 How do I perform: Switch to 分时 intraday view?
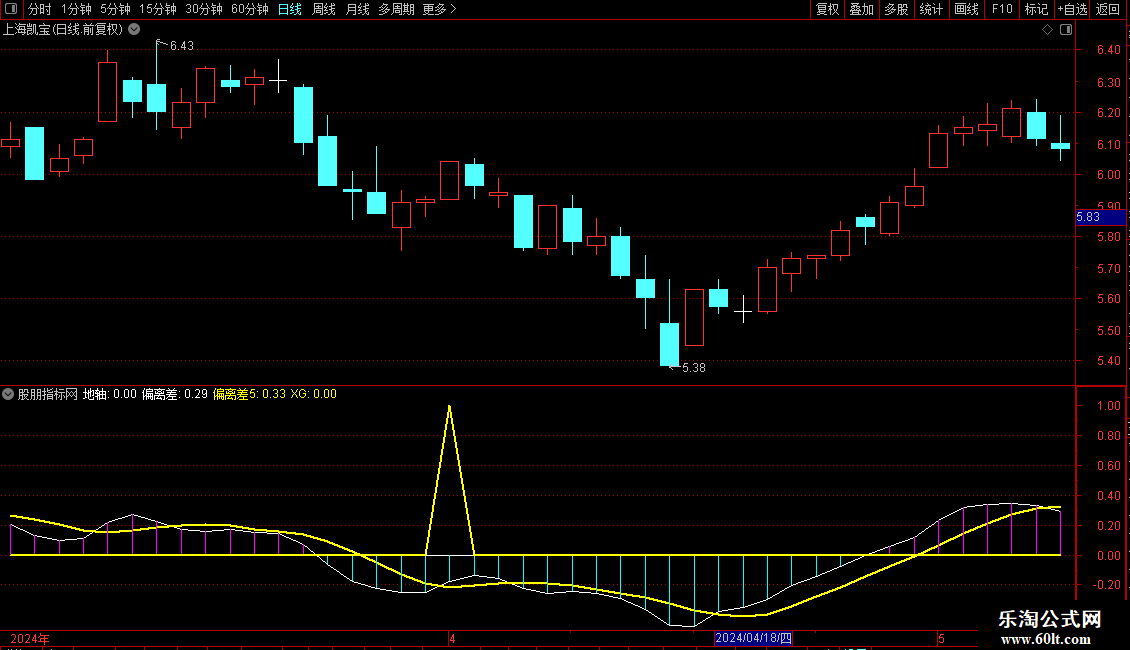[40, 9]
